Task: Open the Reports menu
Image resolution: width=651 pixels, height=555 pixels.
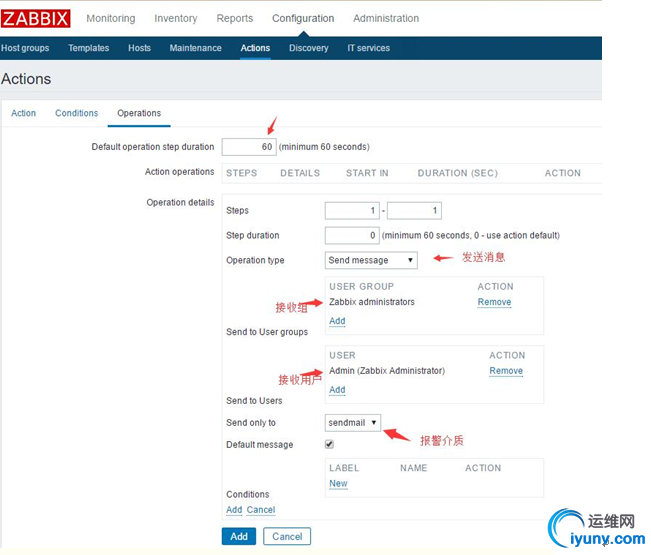Action: 235,18
